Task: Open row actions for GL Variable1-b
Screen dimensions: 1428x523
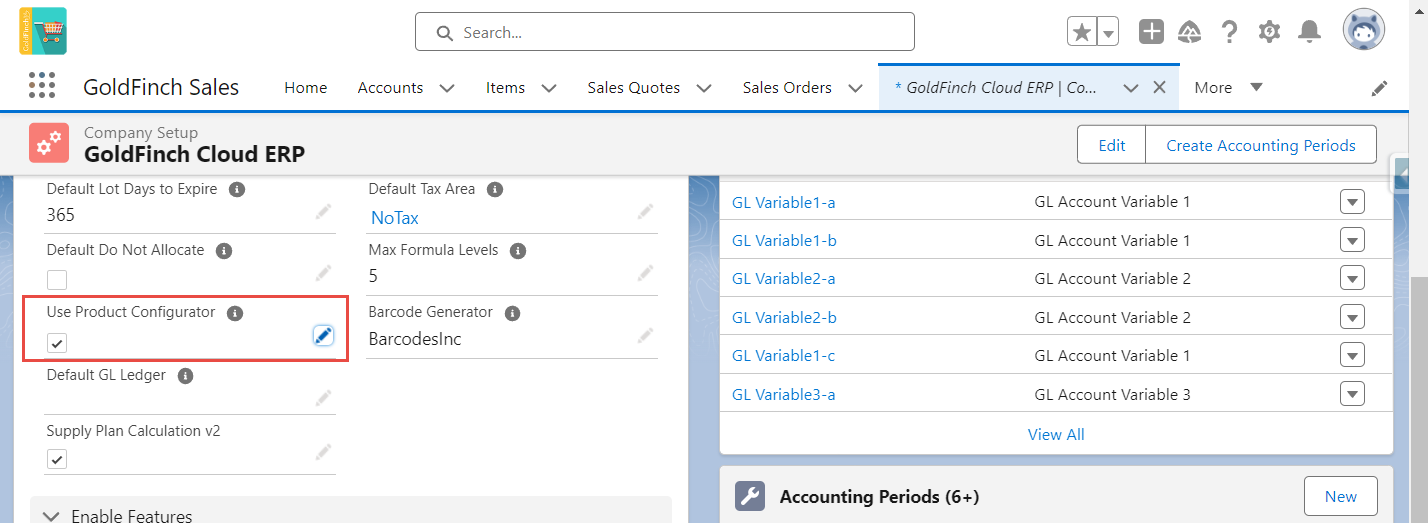Action: click(1352, 240)
